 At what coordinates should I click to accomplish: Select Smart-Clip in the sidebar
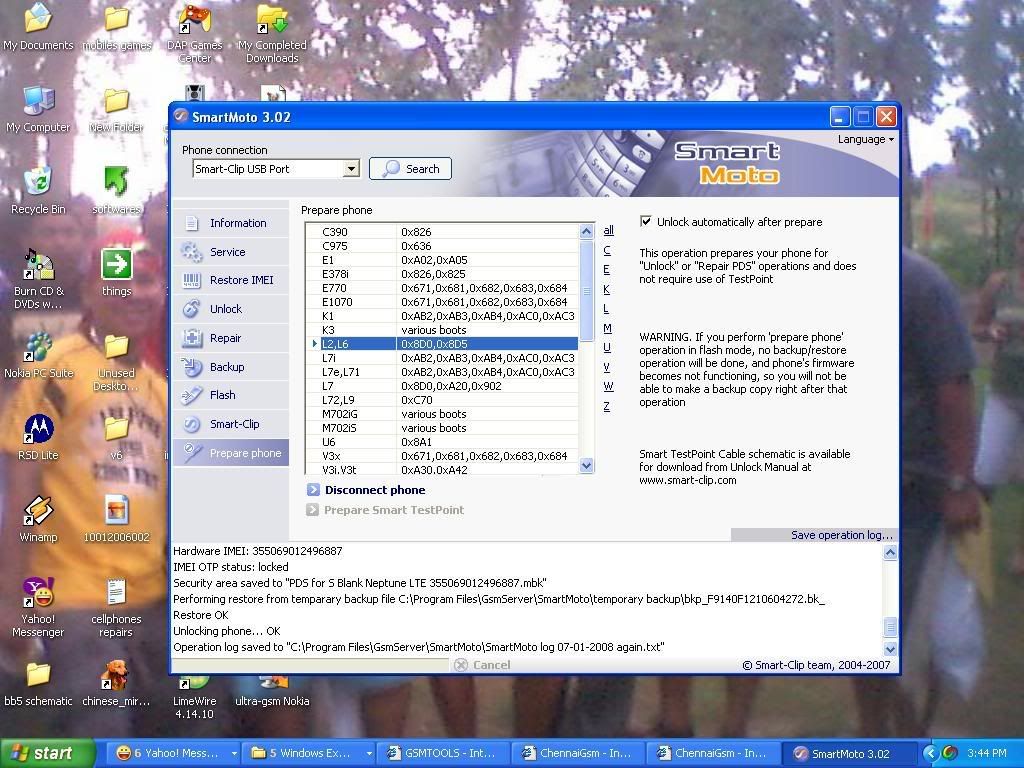[x=231, y=424]
